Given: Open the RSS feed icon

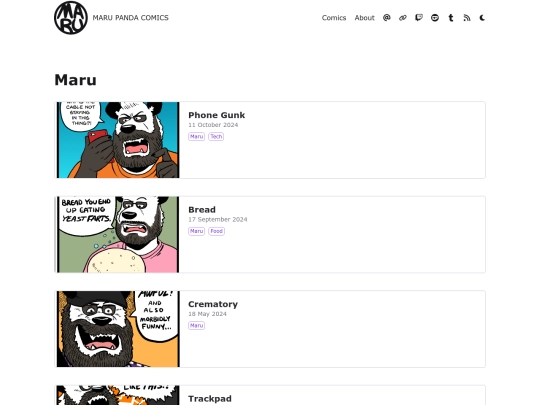Looking at the screenshot, I should (x=467, y=18).
